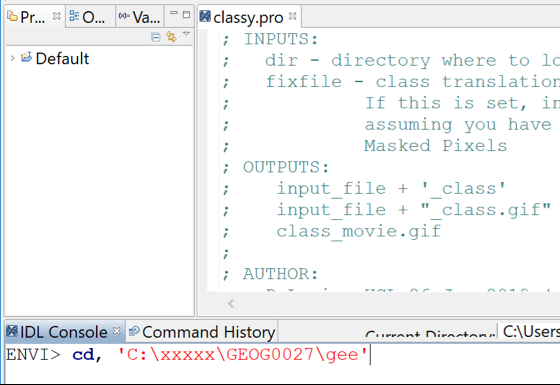
Task: Click the 'C:\xxxxx\GEOG0027\gee' path string
Action: (242, 355)
